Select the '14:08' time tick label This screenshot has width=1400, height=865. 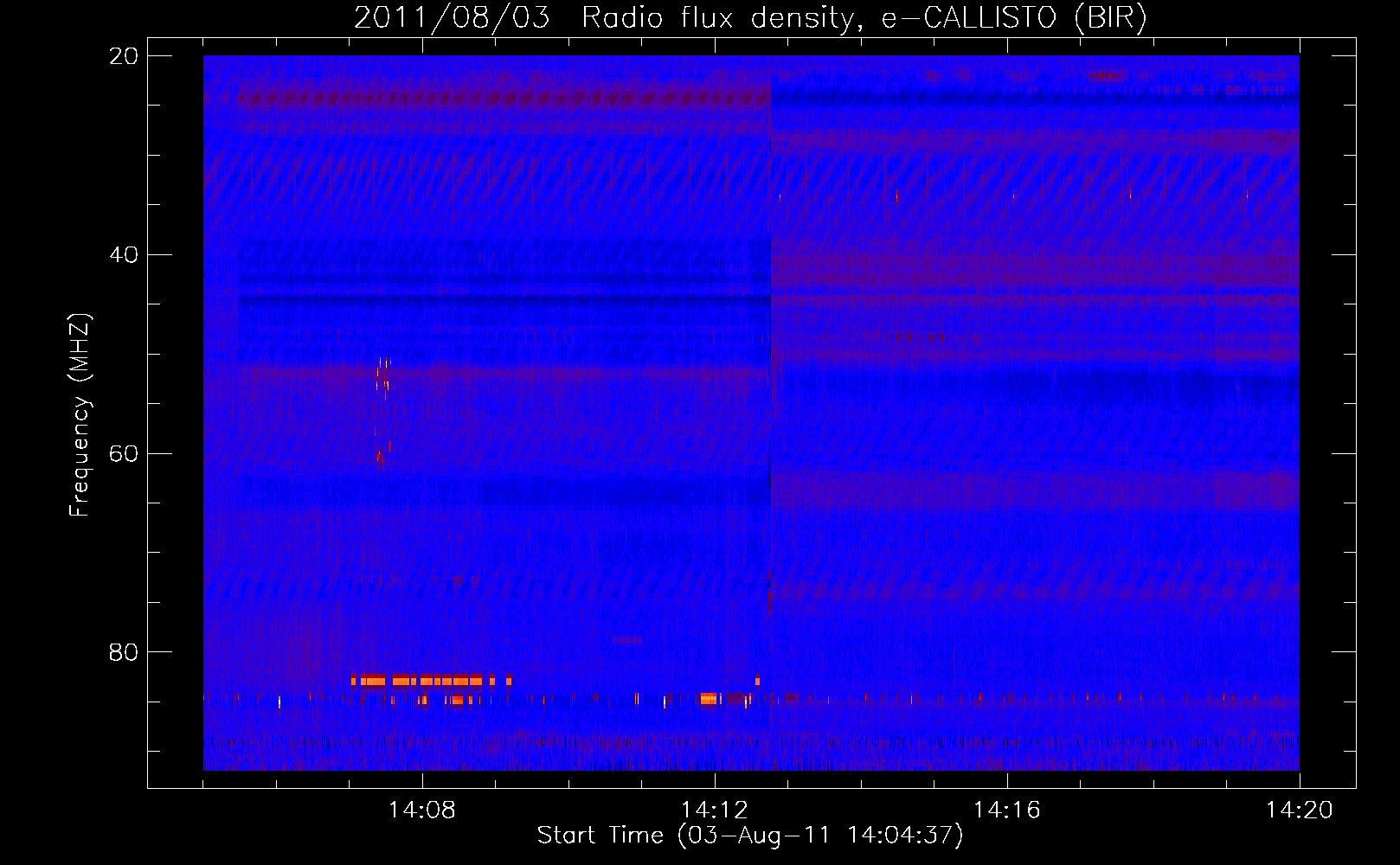coord(422,810)
